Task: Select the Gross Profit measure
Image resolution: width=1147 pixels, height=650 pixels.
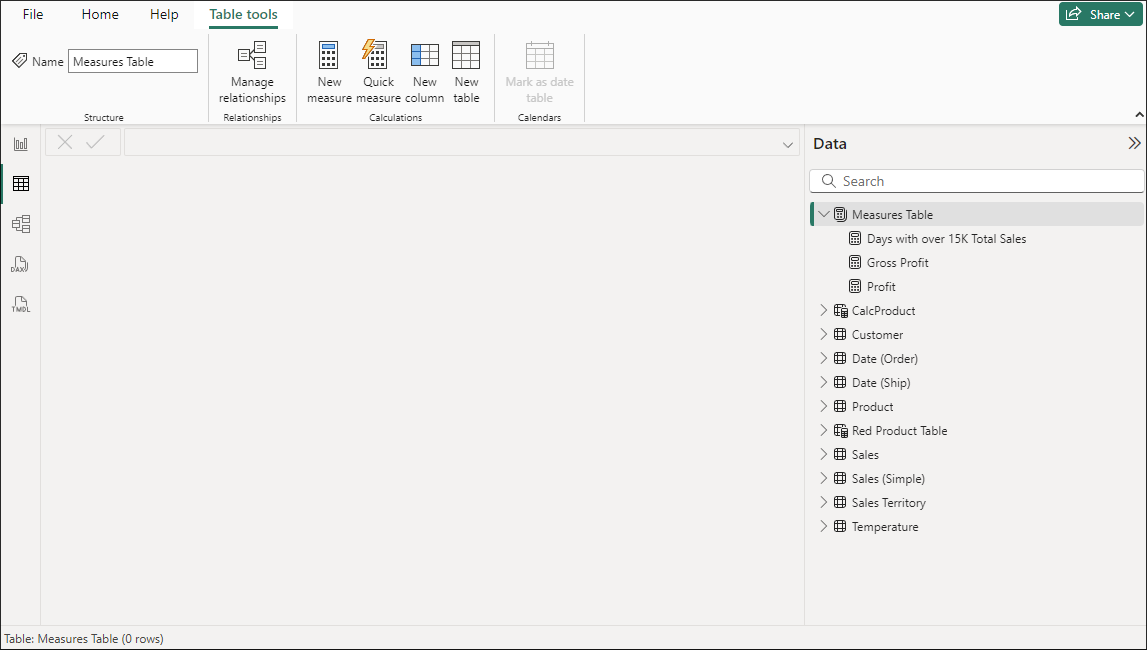Action: [x=898, y=262]
